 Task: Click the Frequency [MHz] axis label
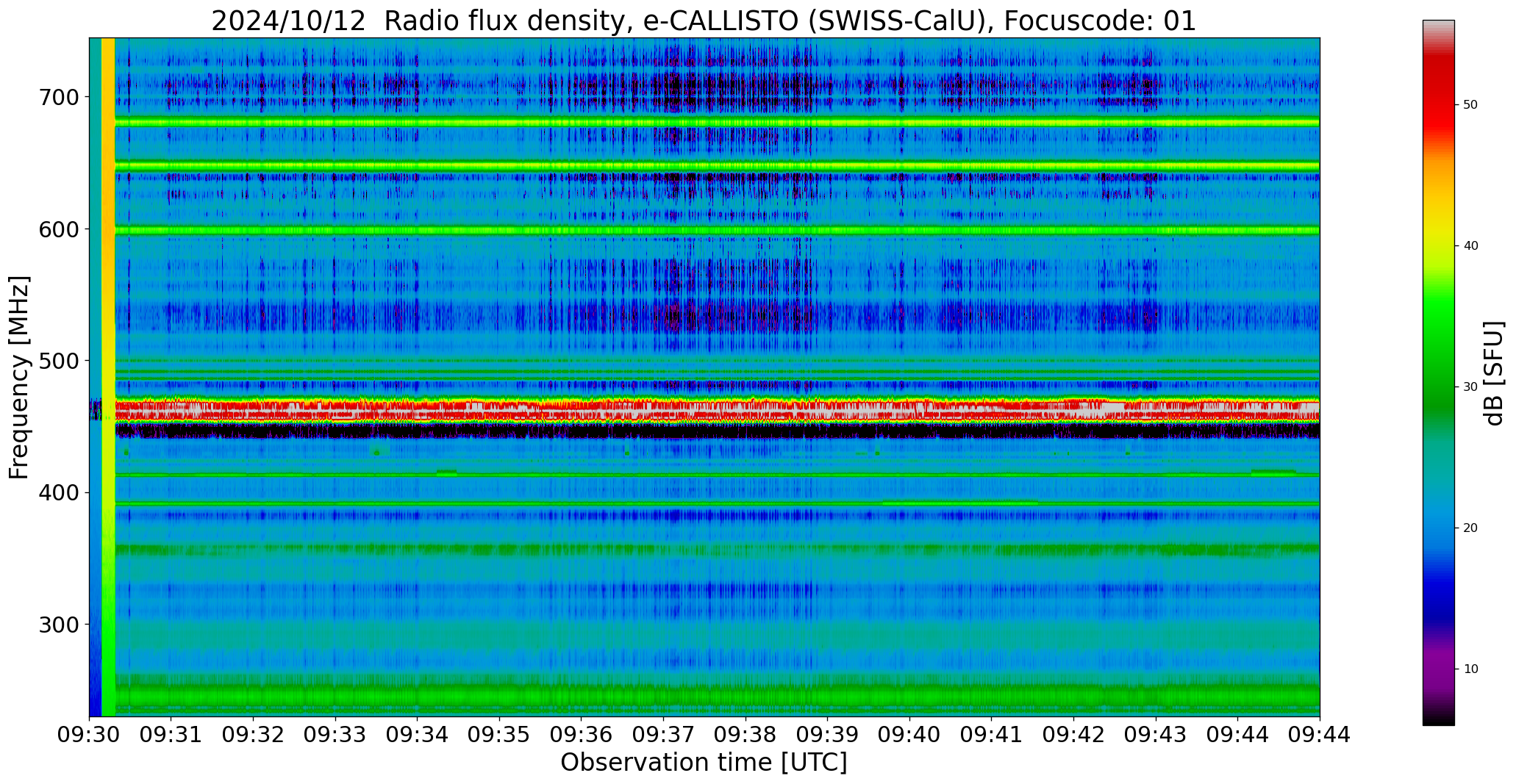click(x=19, y=378)
